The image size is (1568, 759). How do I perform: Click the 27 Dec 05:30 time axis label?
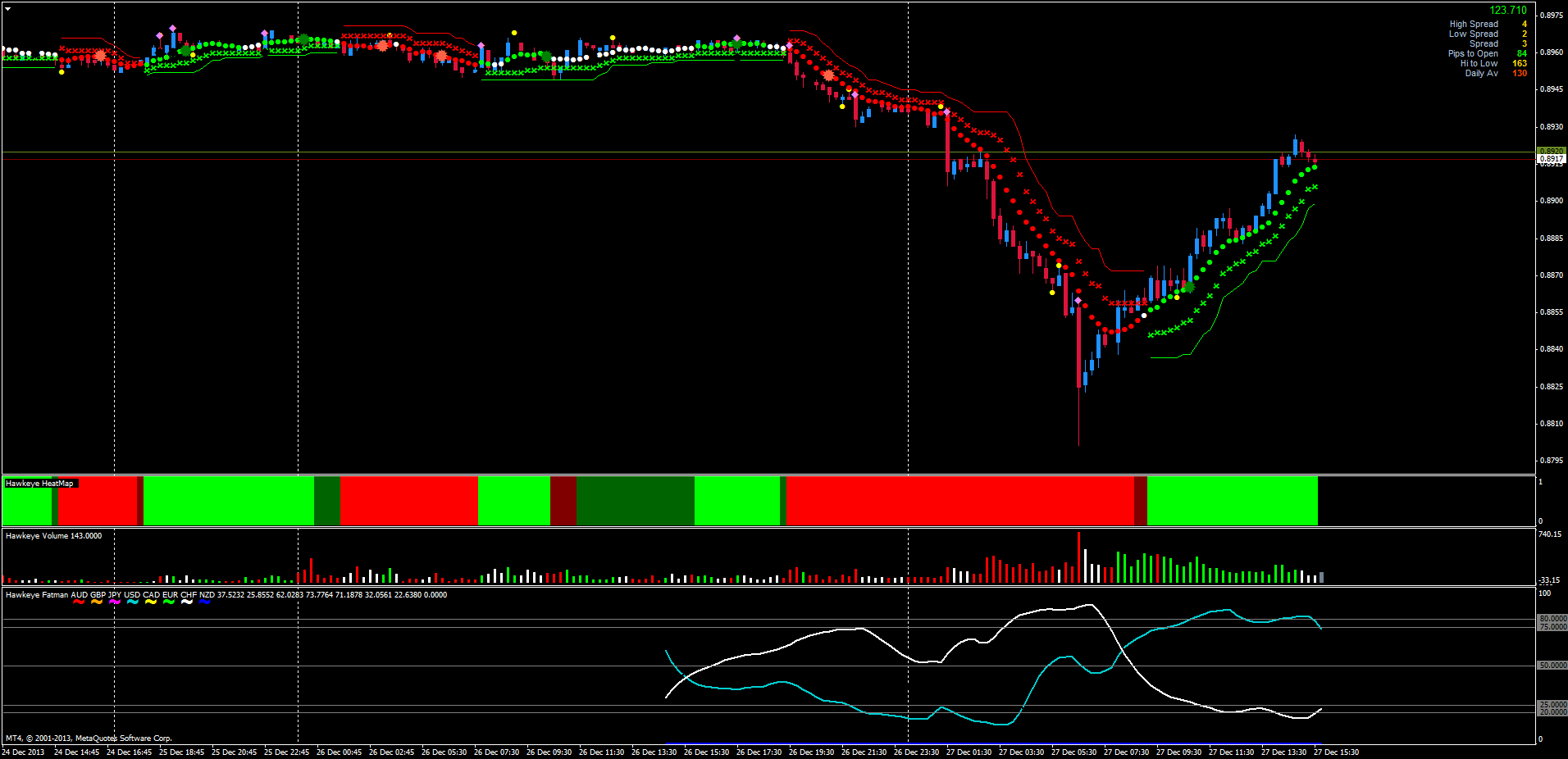tap(1073, 752)
